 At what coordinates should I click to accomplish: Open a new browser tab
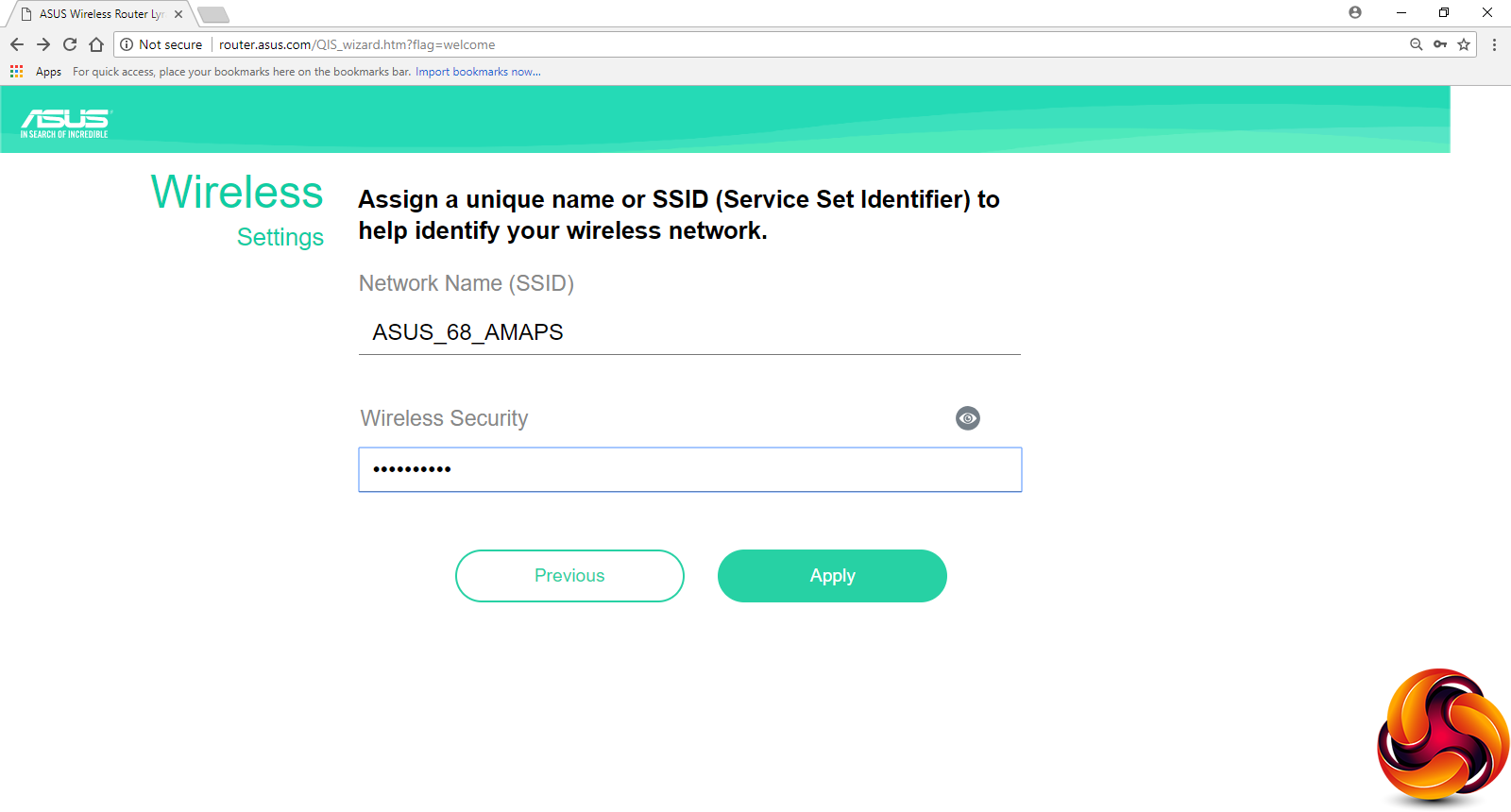213,14
